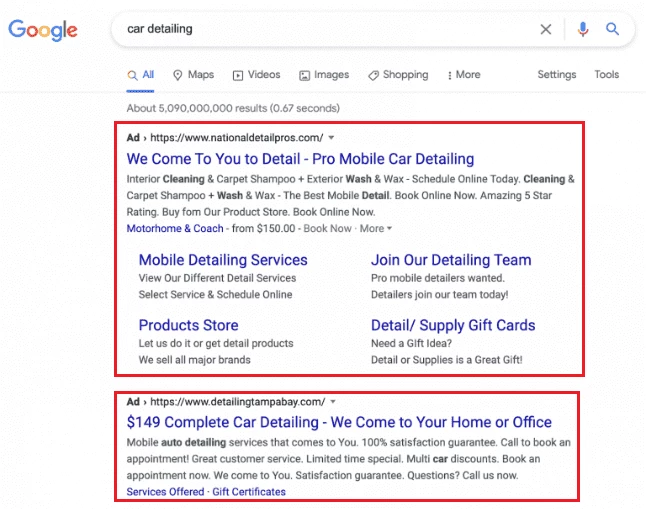
Task: Click 'Detailers join our team today!' text
Action: pyautogui.click(x=440, y=295)
